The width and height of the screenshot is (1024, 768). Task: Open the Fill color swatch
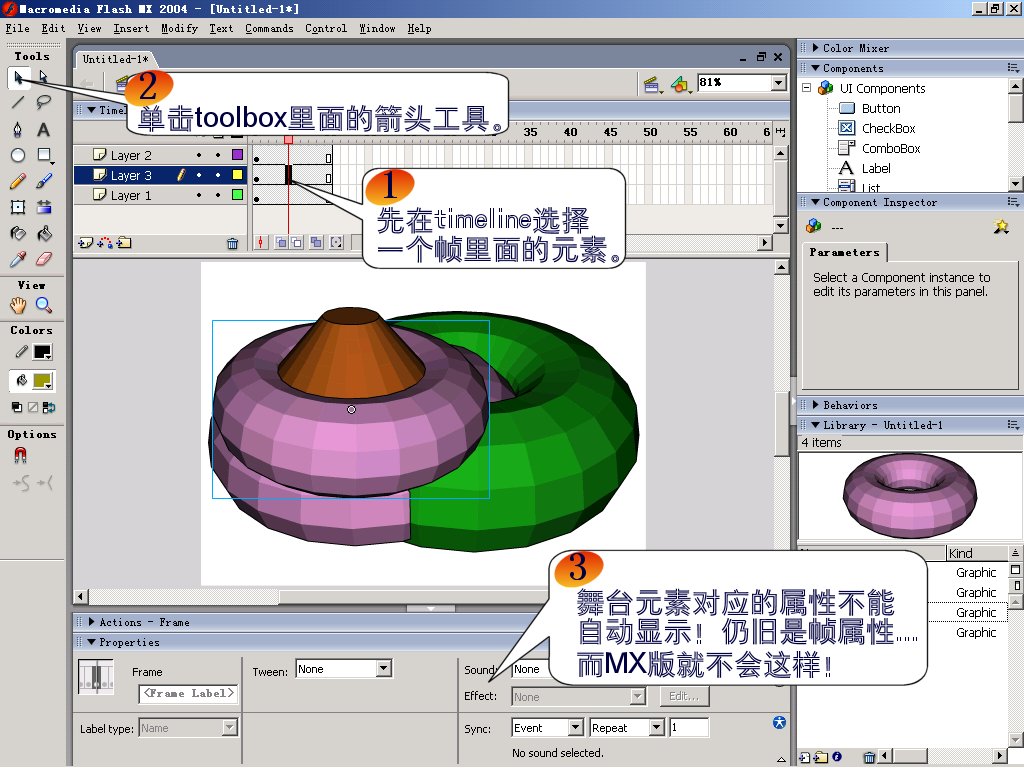pyautogui.click(x=42, y=381)
